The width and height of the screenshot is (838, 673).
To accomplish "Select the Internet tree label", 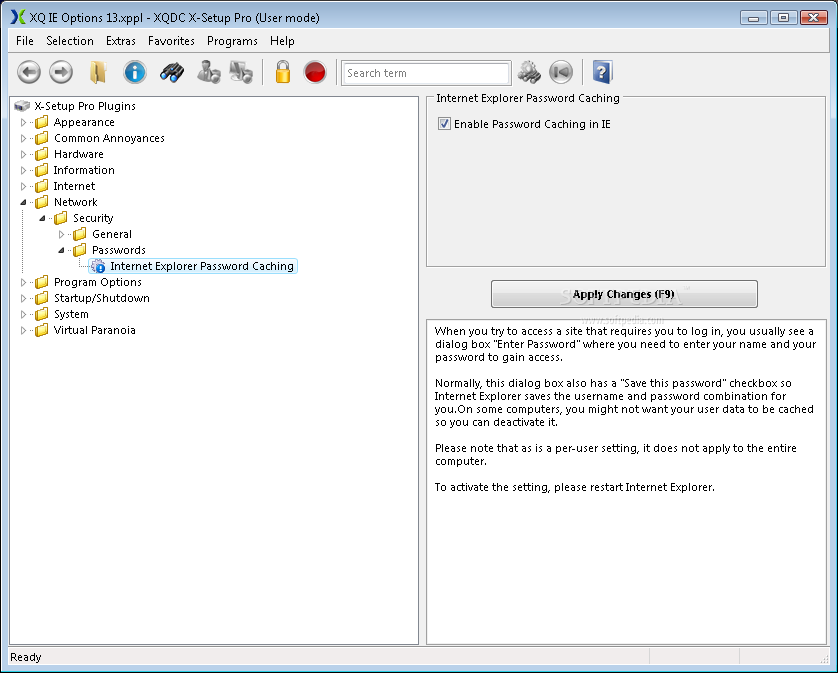I will coord(74,186).
